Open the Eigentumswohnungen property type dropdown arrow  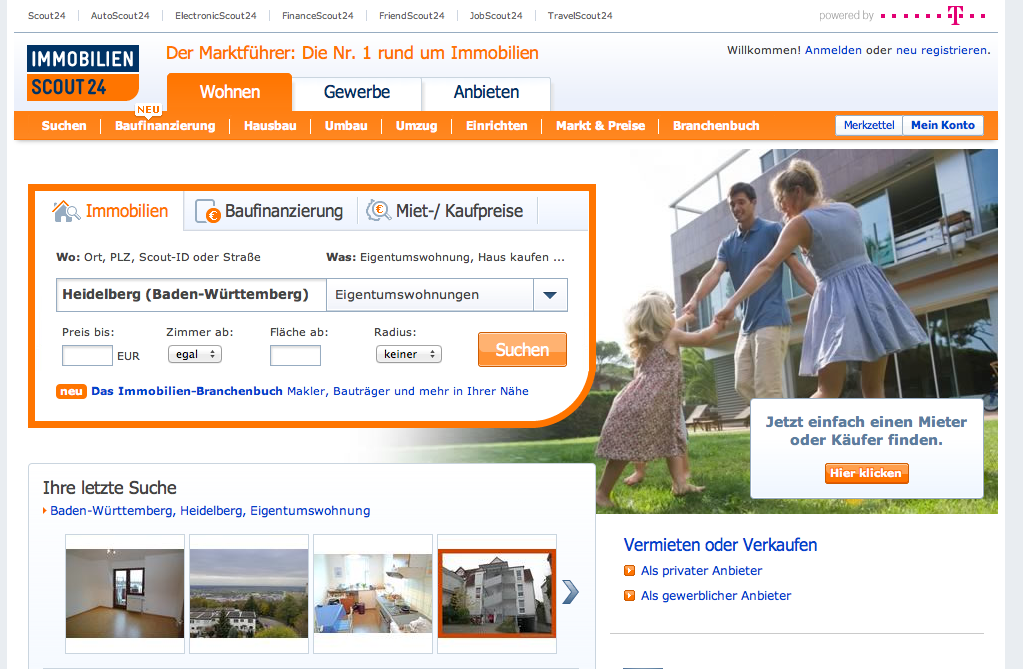pyautogui.click(x=550, y=295)
